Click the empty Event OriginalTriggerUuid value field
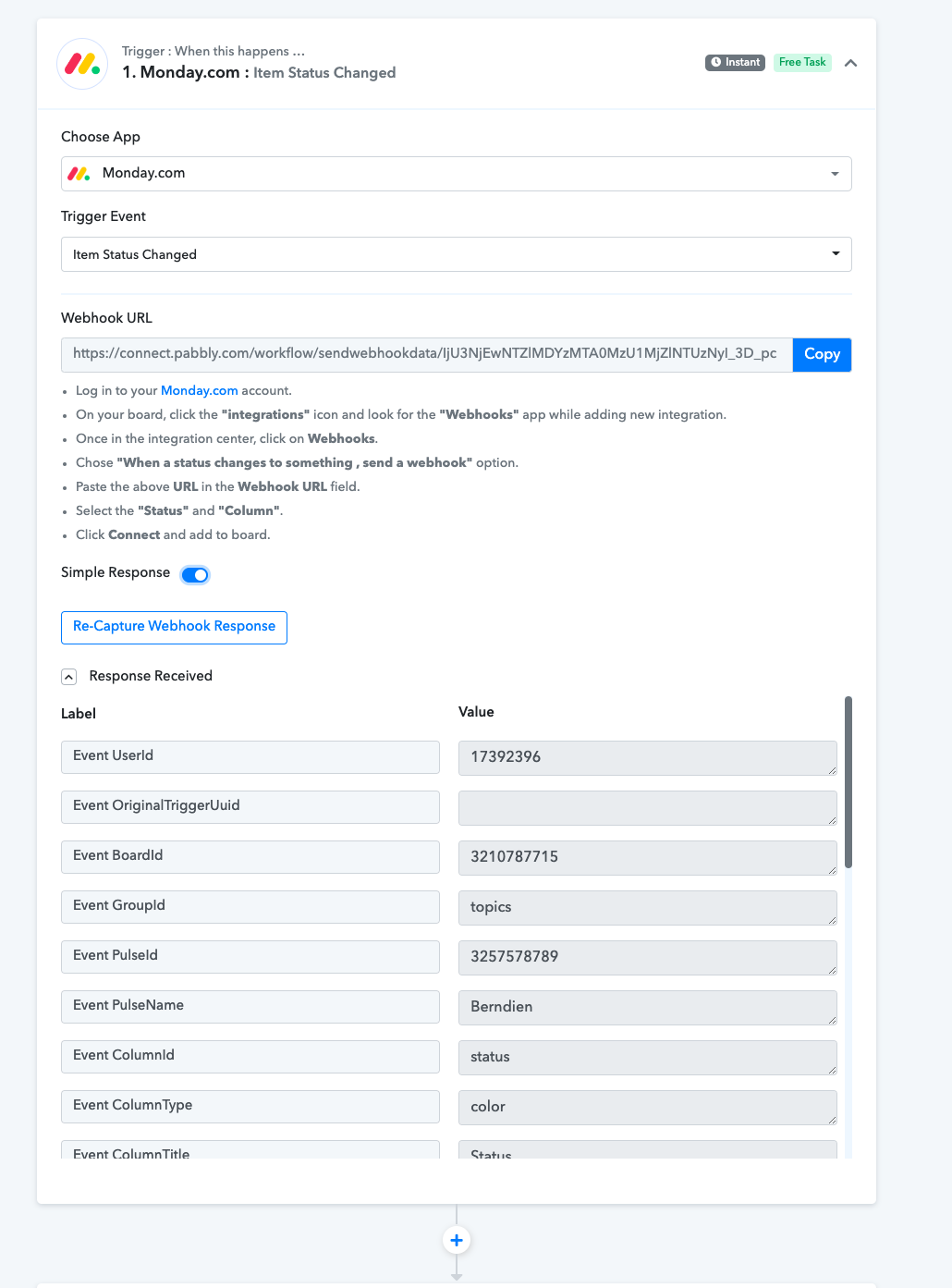This screenshot has height=1288, width=952. (648, 807)
